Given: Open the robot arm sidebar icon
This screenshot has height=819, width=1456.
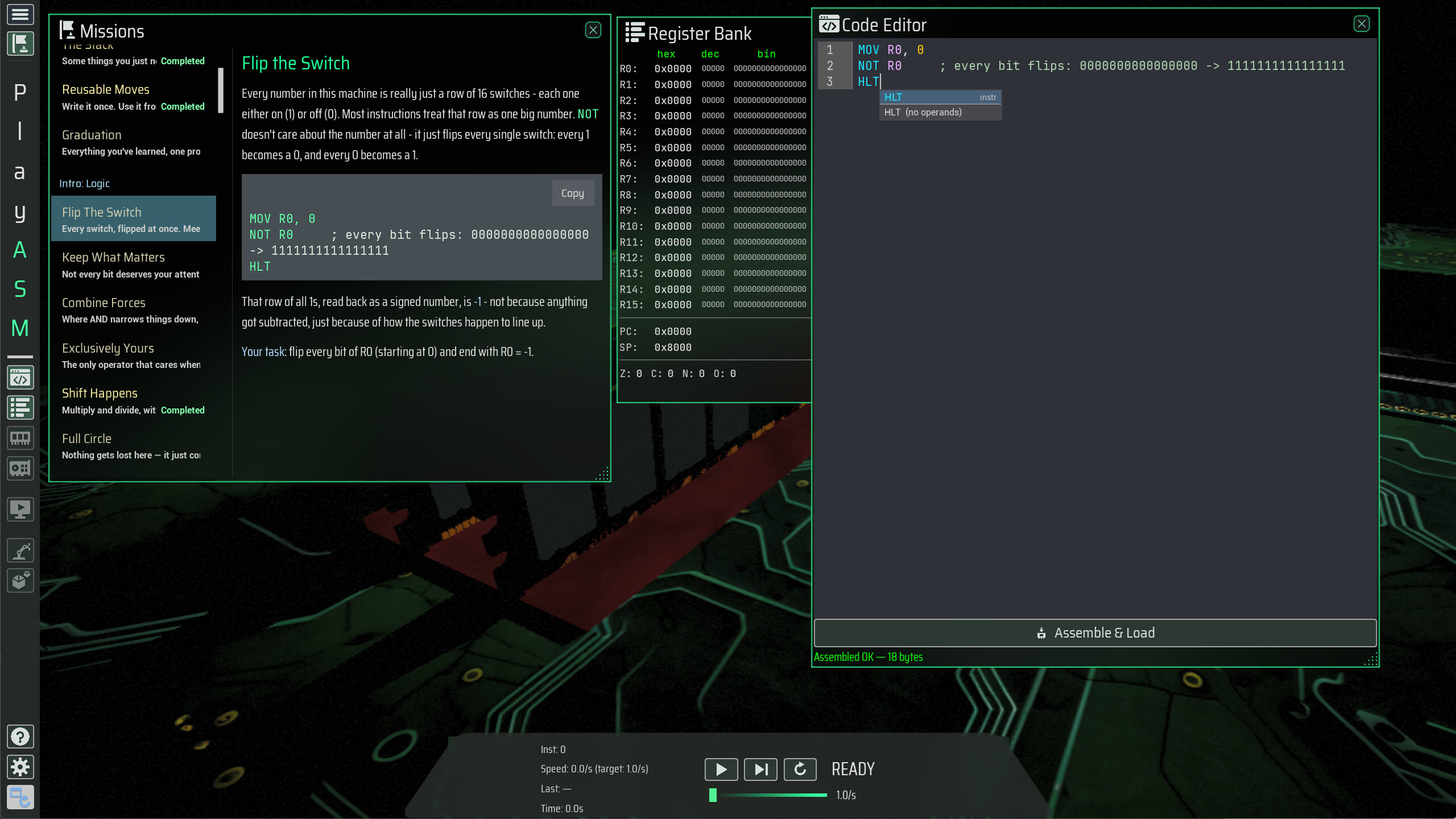Looking at the screenshot, I should [20, 551].
